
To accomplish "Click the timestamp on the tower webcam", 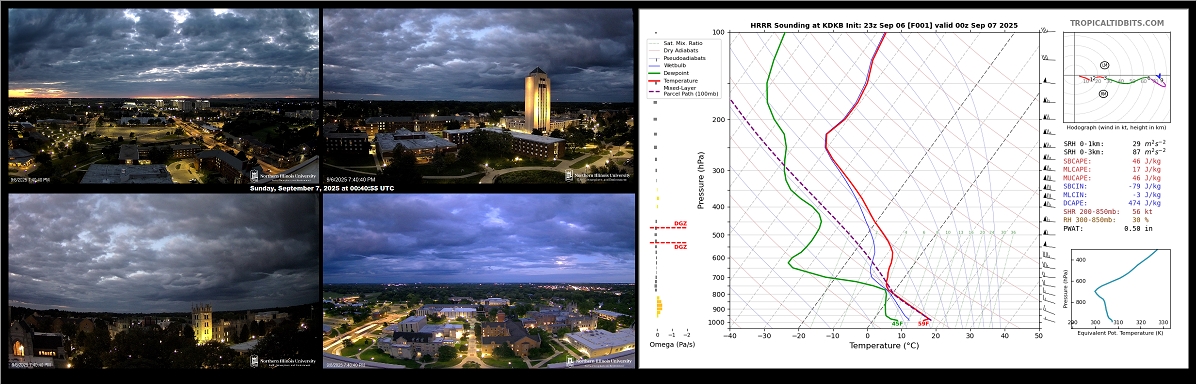I will click(x=350, y=180).
